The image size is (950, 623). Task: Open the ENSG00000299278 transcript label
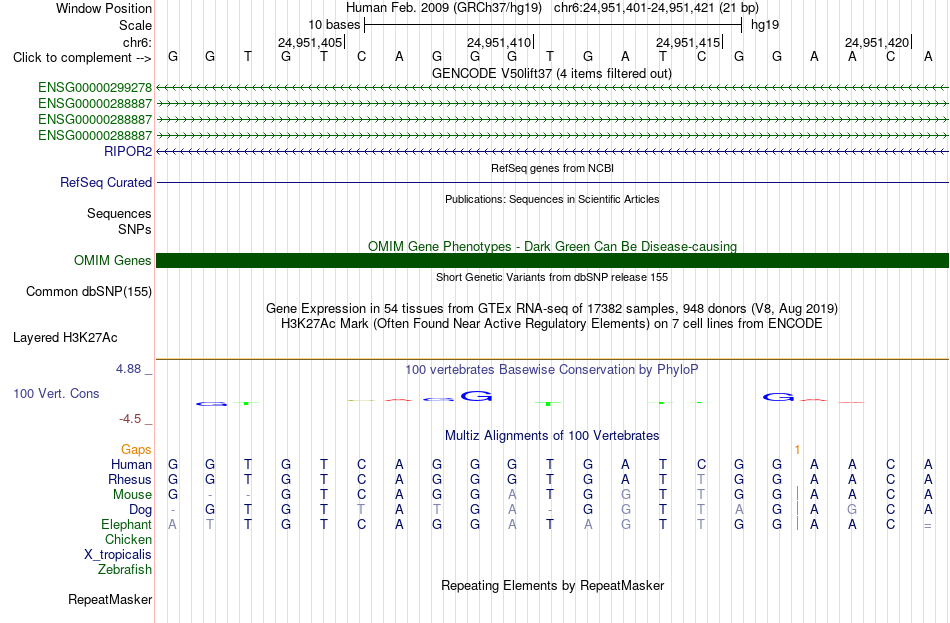pos(95,88)
